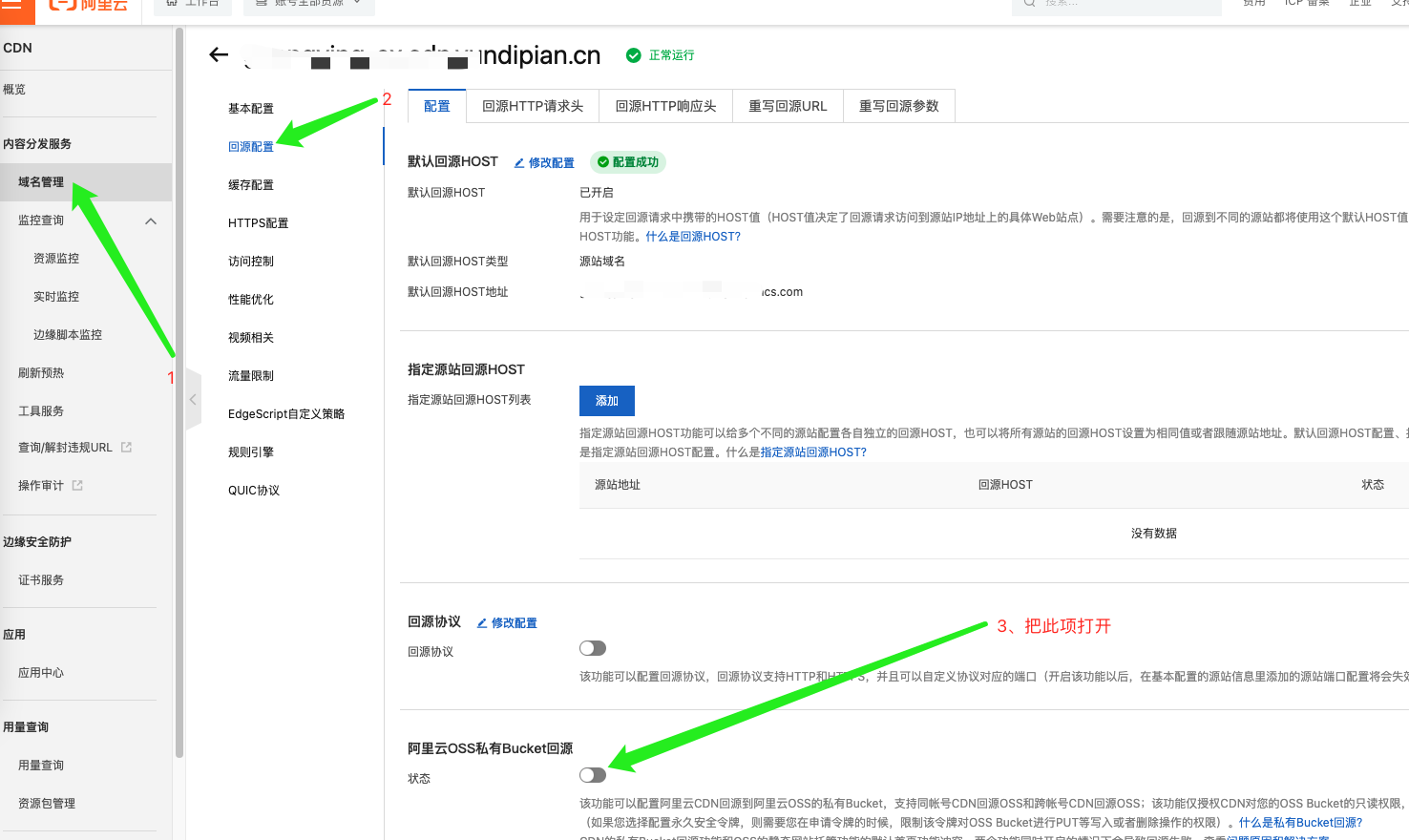Image resolution: width=1409 pixels, height=840 pixels.
Task: Click external-link icon next to 操作审计
Action: point(77,486)
